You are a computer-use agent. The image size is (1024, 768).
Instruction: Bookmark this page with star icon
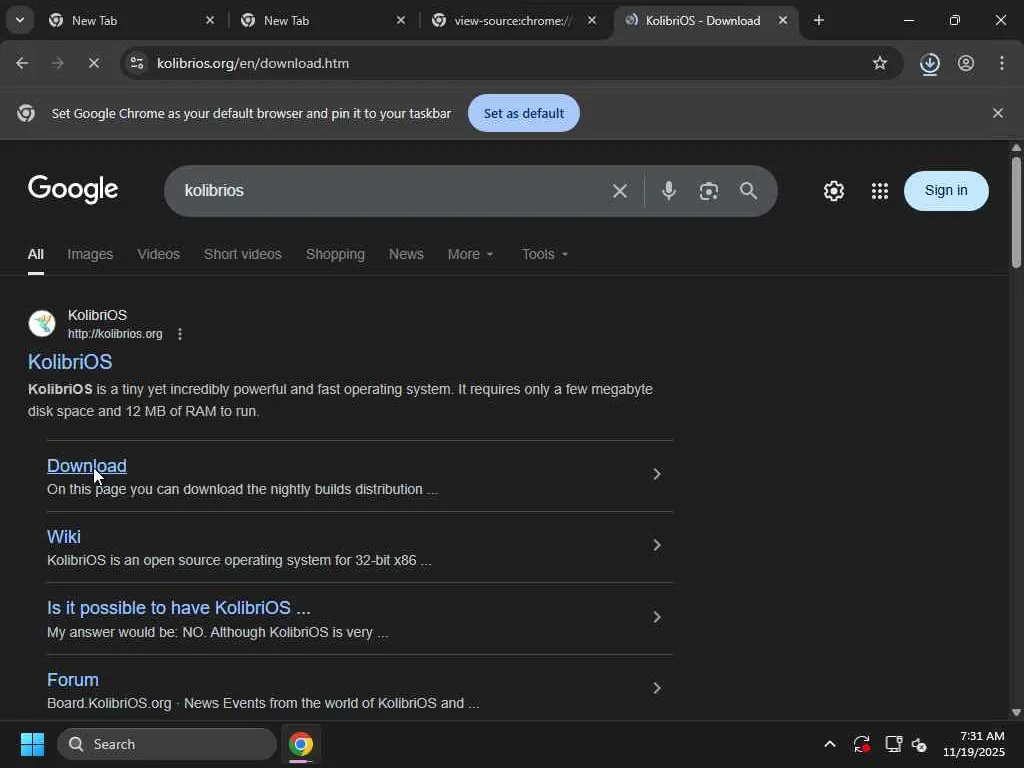pyautogui.click(x=880, y=63)
